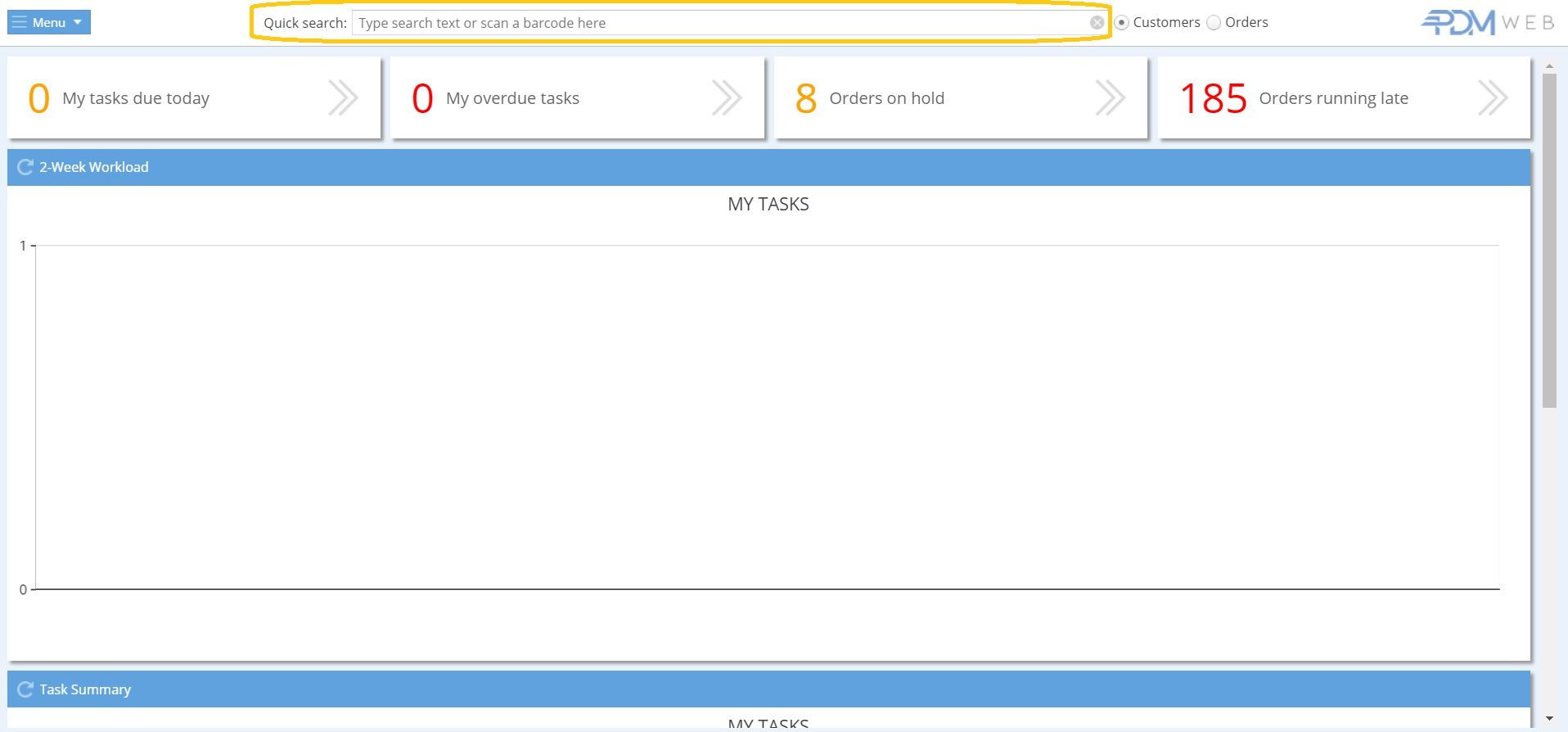Select the Customers radio button
This screenshot has height=732, width=1568.
1122,23
